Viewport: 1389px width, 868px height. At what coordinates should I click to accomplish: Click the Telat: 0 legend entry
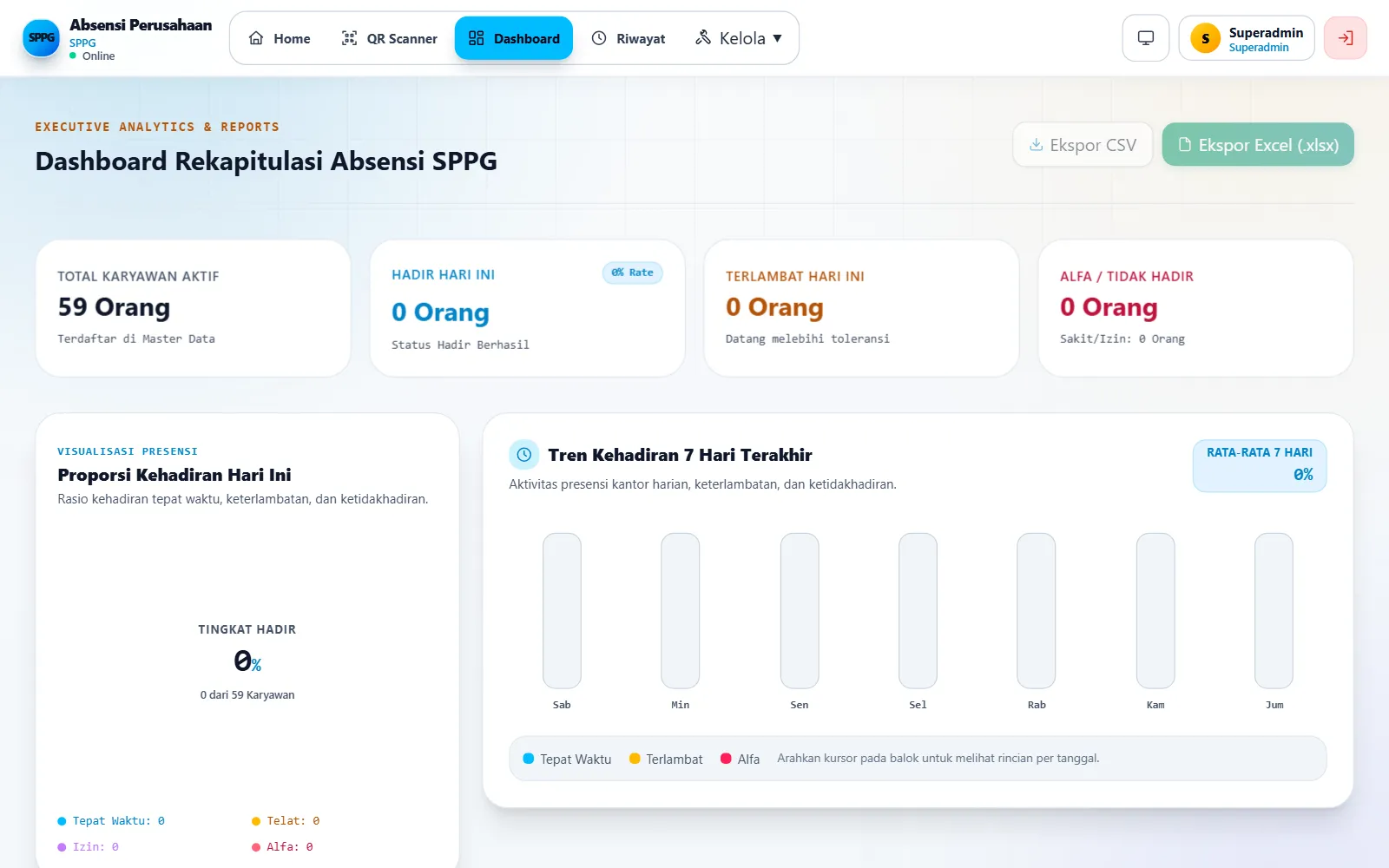[x=286, y=821]
